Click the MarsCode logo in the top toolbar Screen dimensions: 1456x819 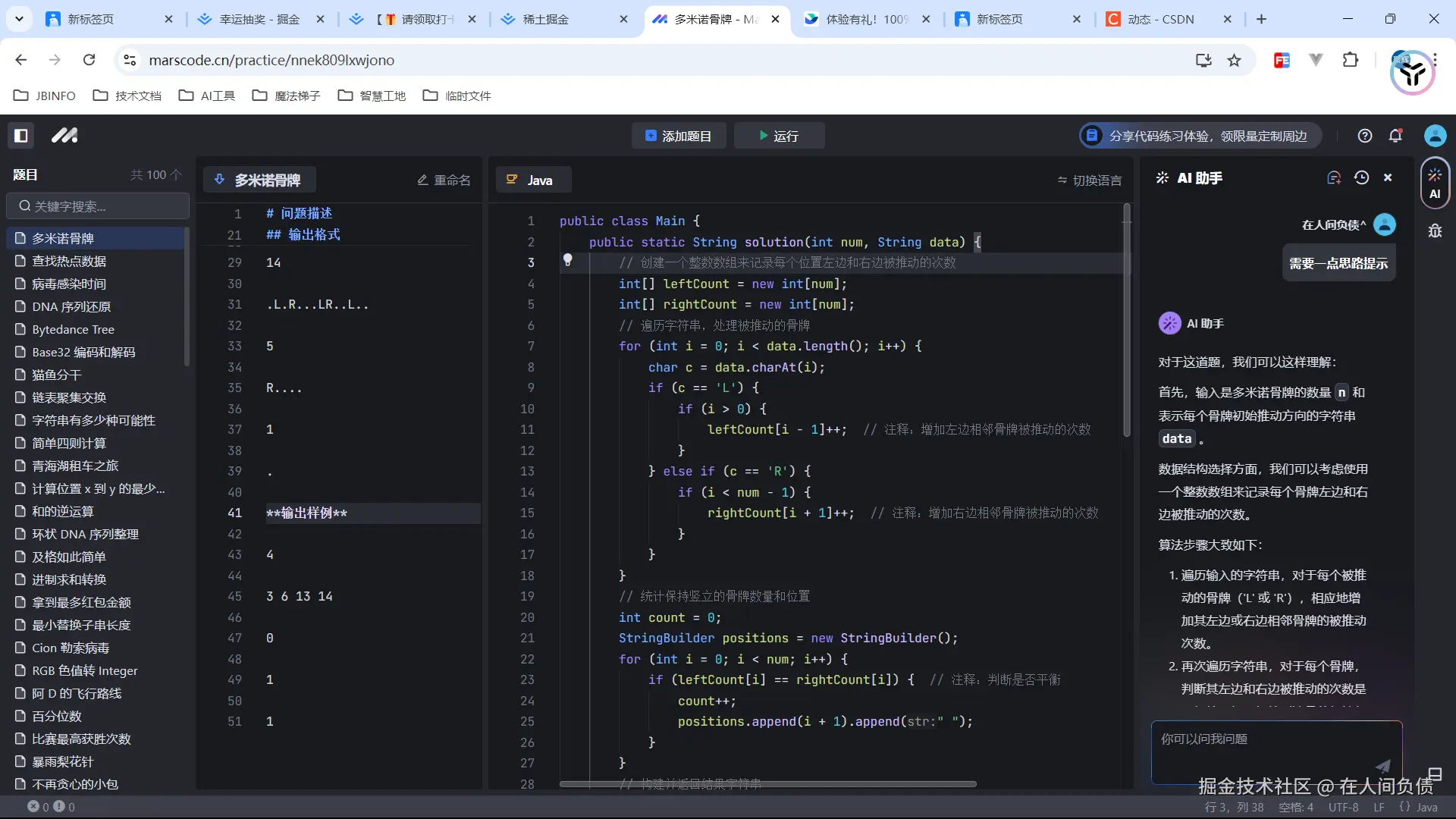(65, 135)
